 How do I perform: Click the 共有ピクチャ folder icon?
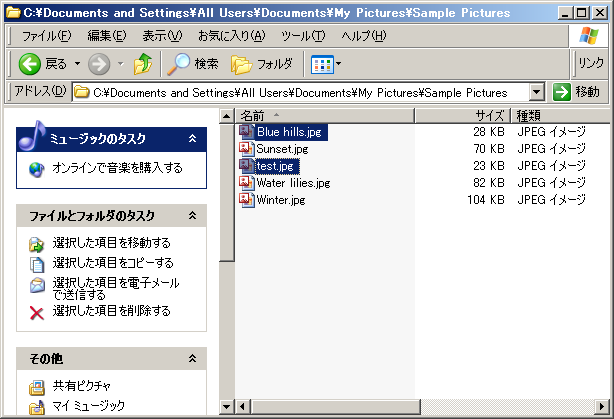click(37, 388)
